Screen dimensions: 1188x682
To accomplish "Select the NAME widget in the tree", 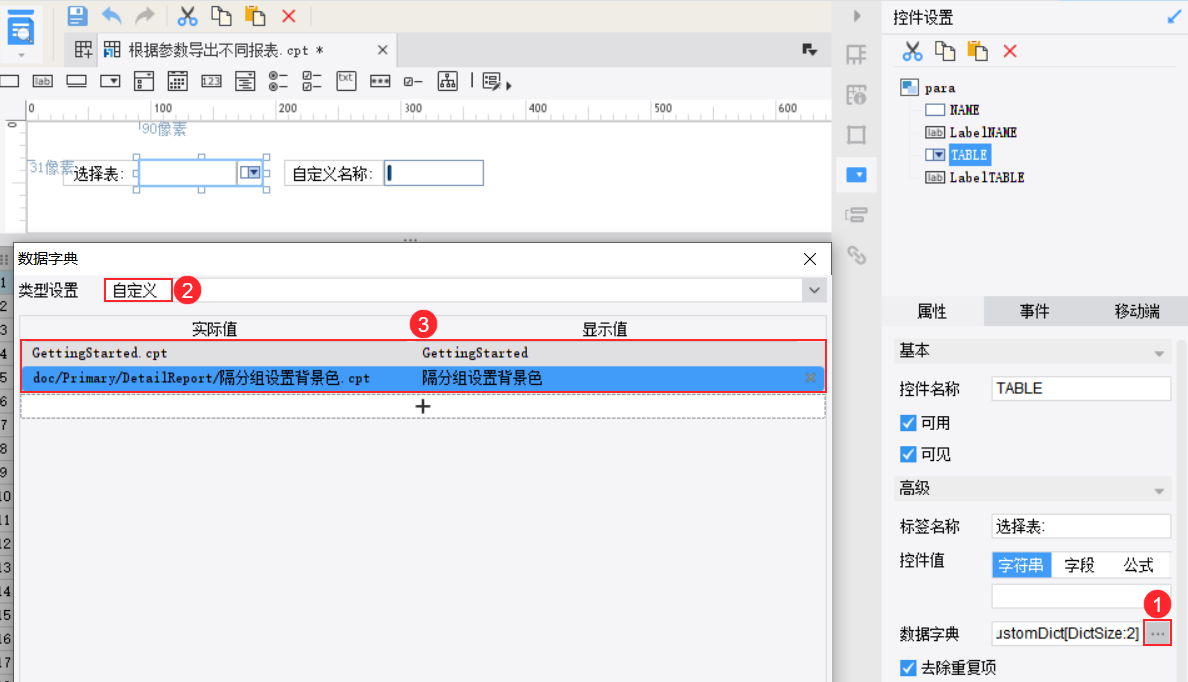I will (x=964, y=110).
